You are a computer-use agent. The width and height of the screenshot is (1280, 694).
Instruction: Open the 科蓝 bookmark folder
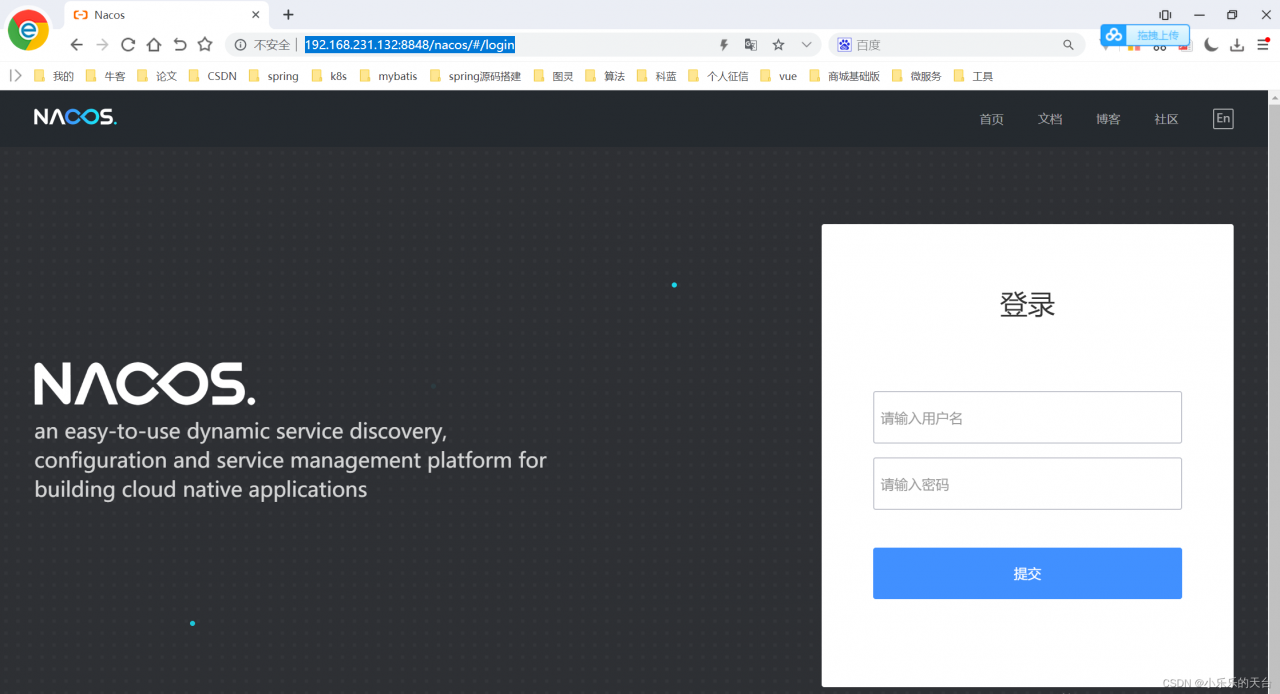657,76
